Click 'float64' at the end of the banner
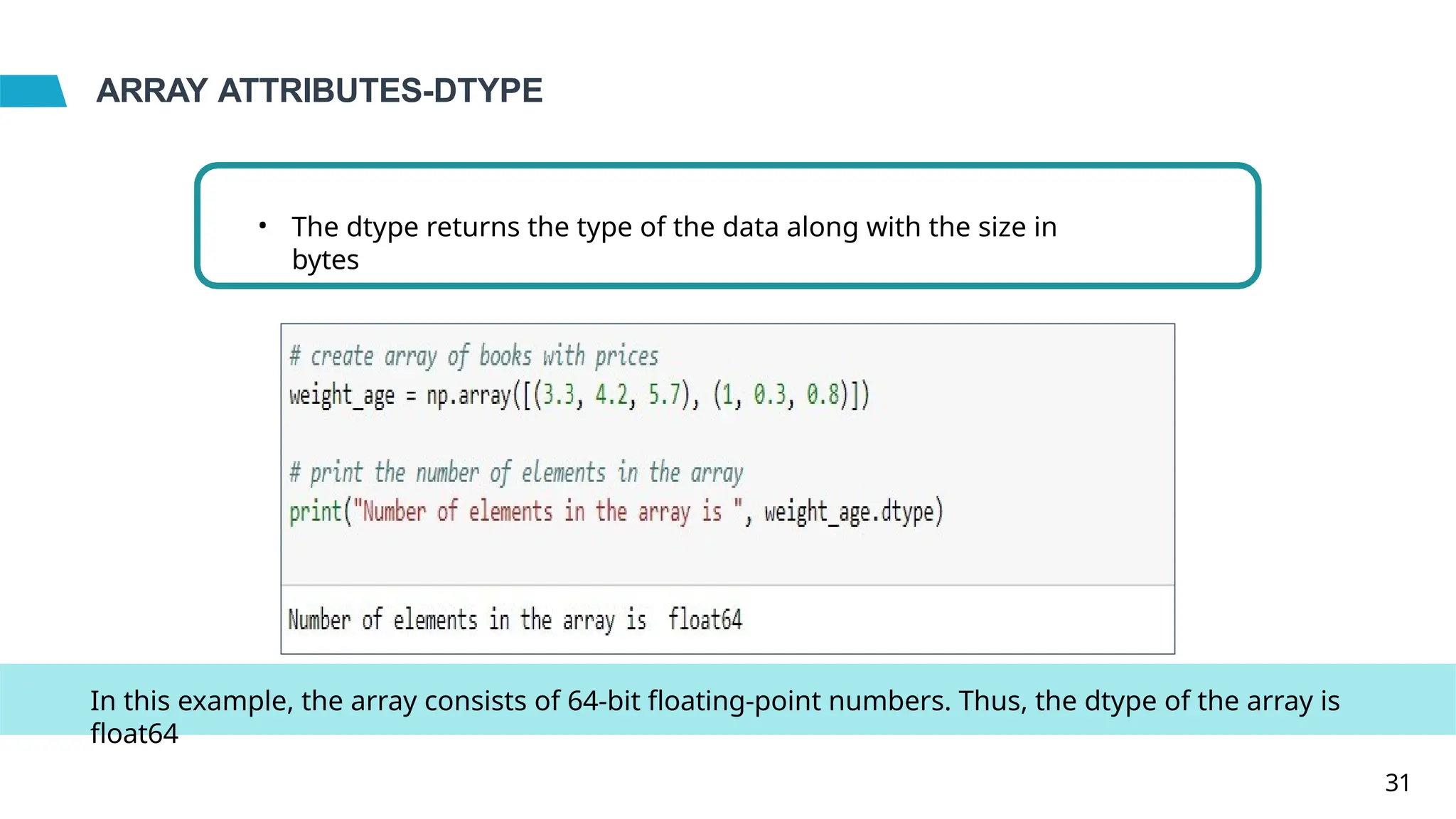 point(134,734)
